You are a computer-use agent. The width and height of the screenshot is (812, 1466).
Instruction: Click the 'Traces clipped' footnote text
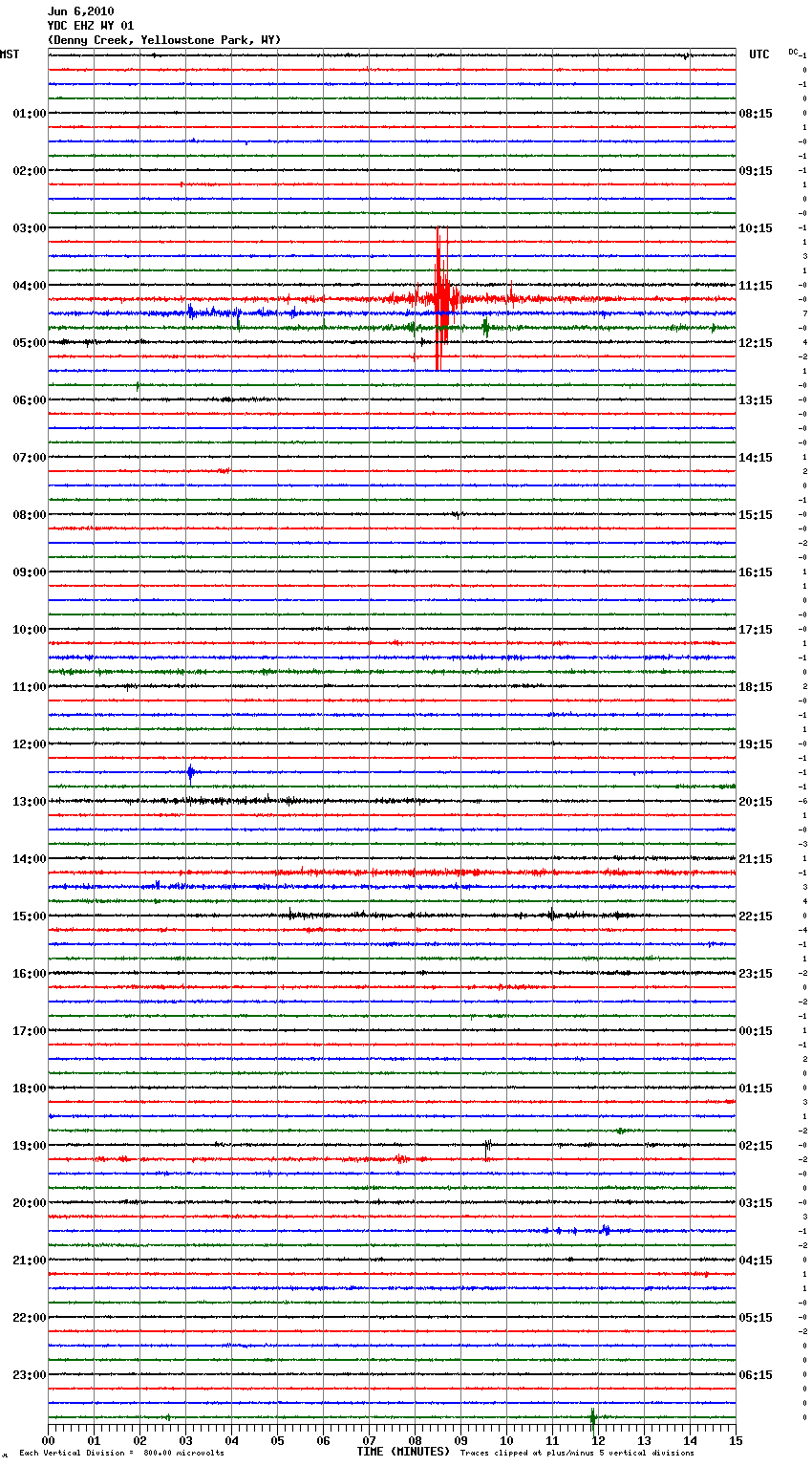point(577,1453)
